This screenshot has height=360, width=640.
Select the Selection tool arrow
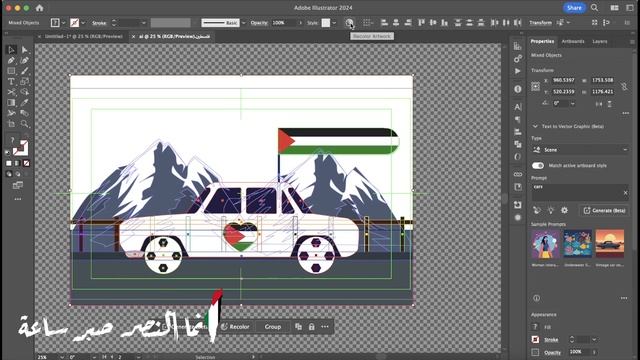point(11,50)
